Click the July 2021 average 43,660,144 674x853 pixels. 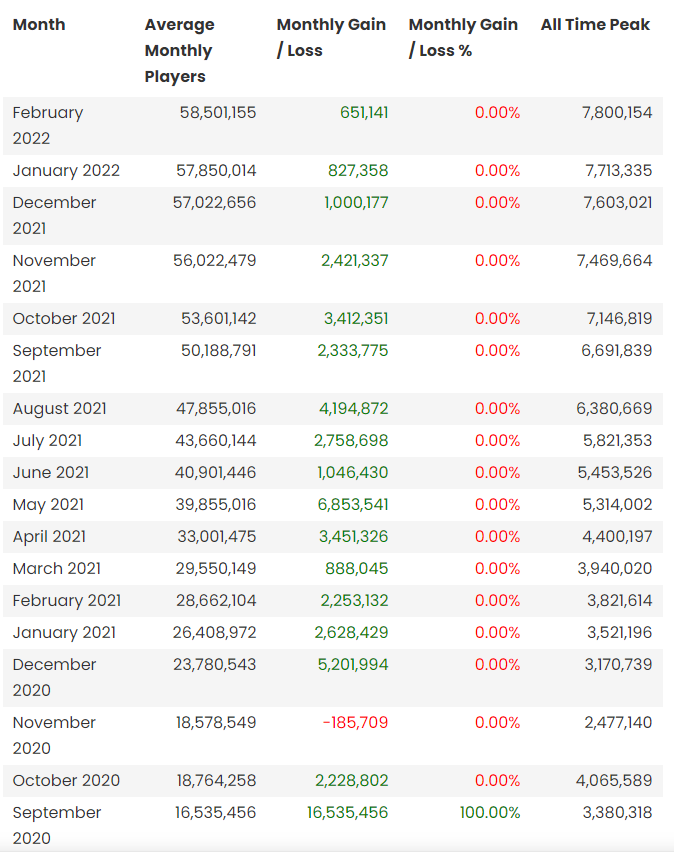(216, 441)
